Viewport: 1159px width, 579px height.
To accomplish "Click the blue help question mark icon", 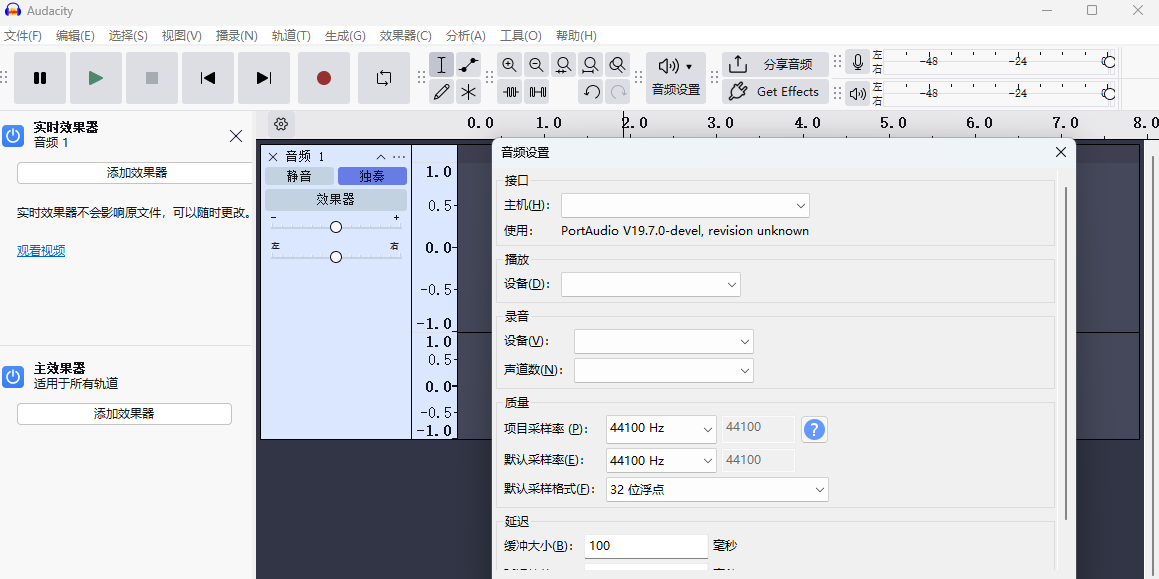I will [814, 429].
